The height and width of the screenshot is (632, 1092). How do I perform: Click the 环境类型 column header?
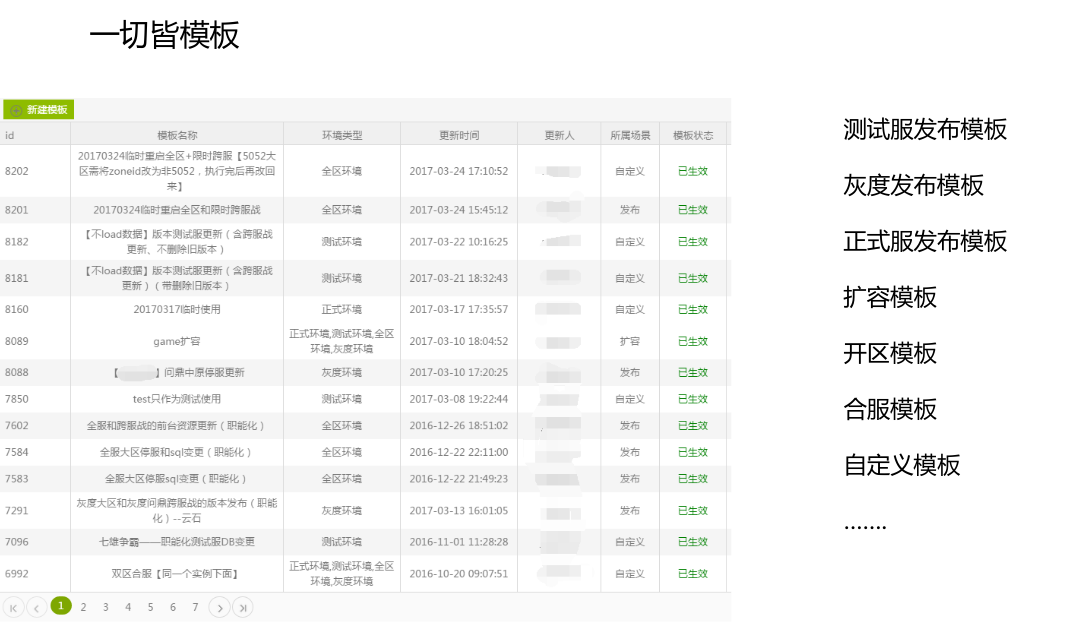pos(342,135)
